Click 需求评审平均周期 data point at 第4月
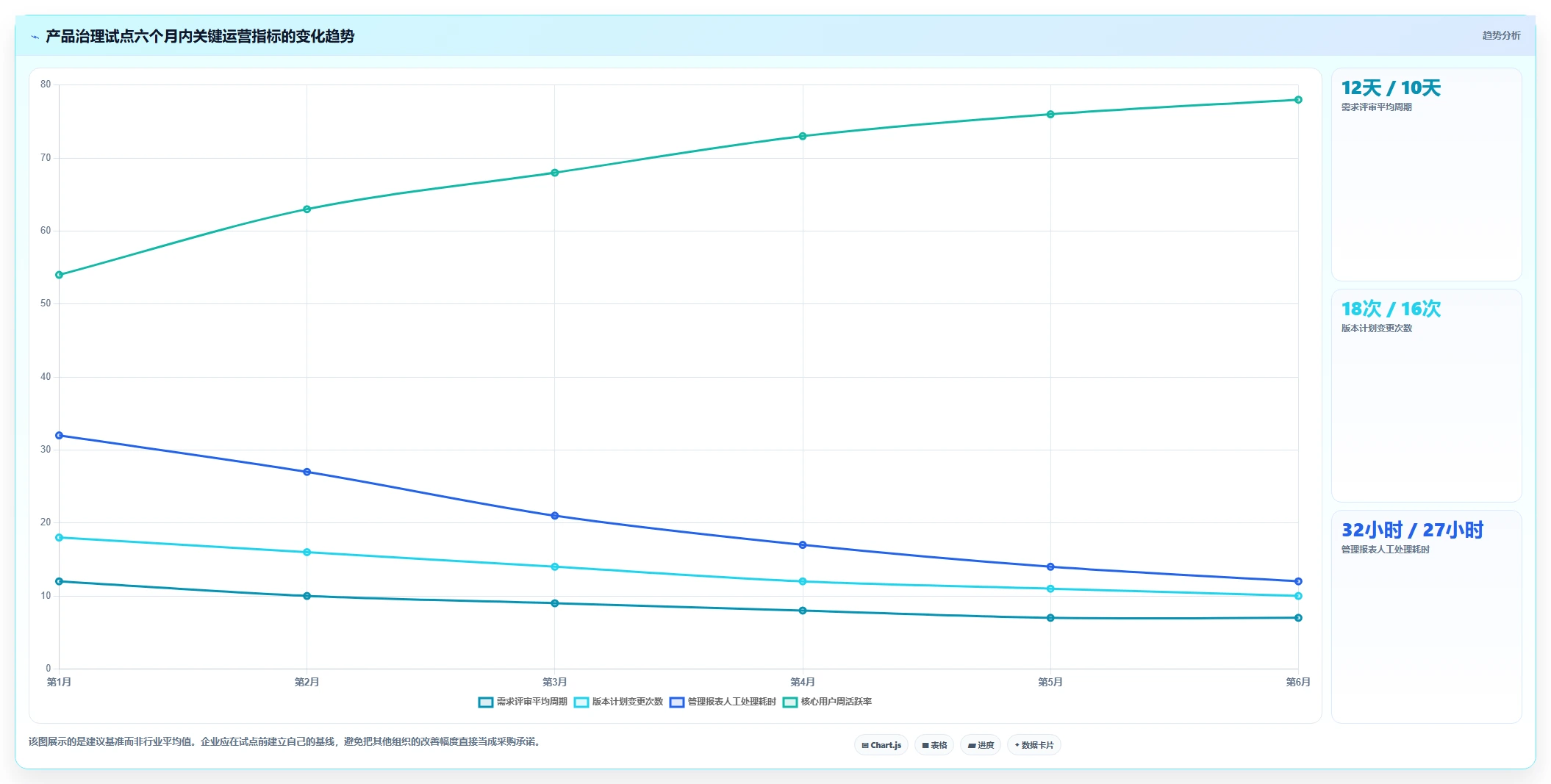Image resolution: width=1551 pixels, height=784 pixels. click(x=803, y=611)
